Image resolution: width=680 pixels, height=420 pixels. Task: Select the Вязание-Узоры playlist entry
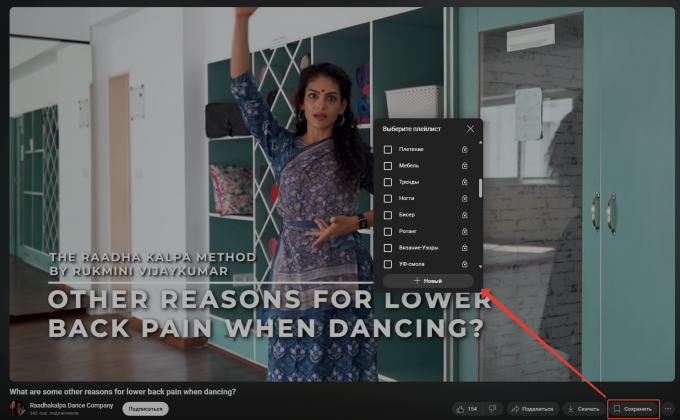(418, 247)
